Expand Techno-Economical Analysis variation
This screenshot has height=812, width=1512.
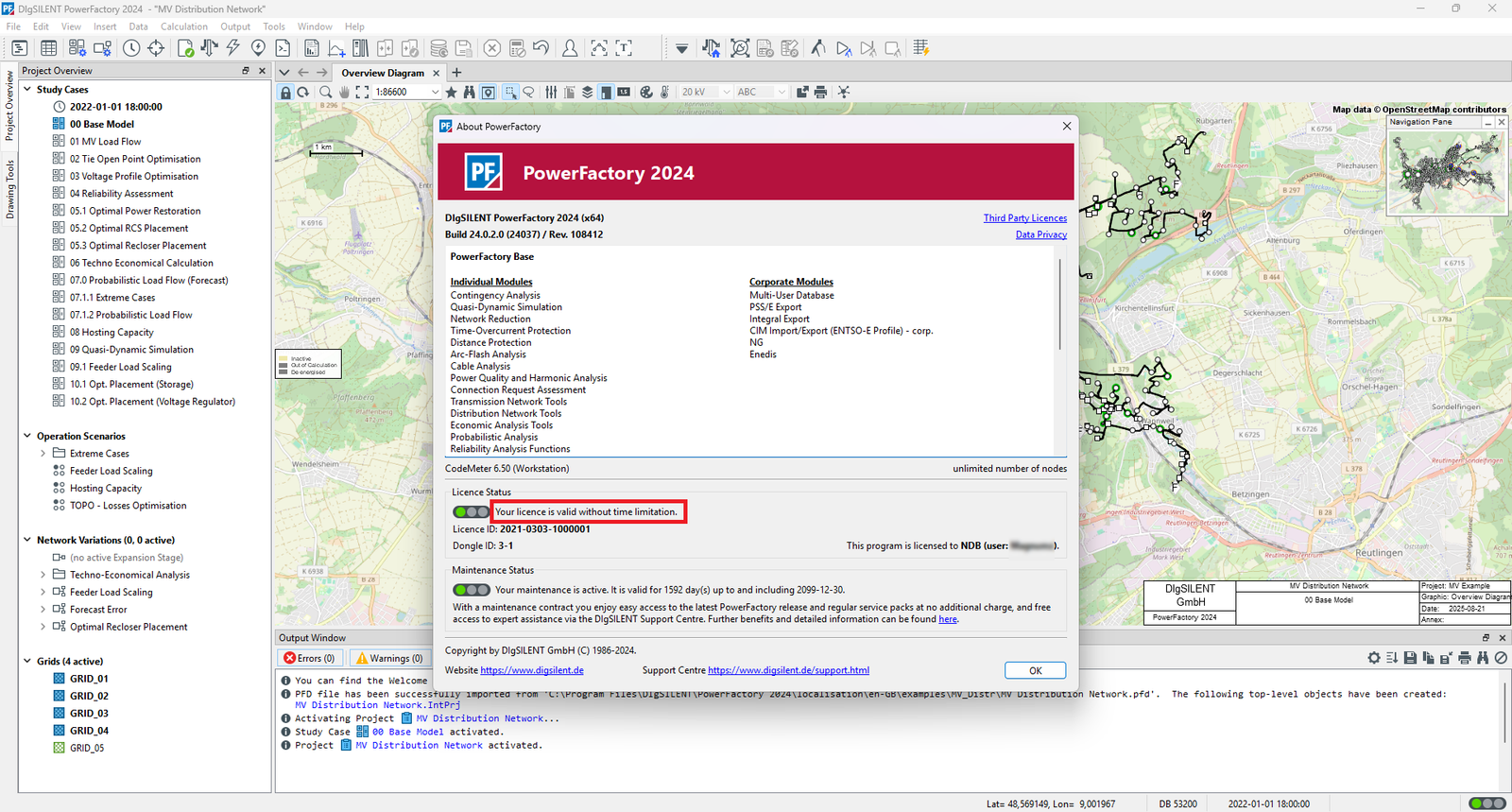[x=43, y=575]
